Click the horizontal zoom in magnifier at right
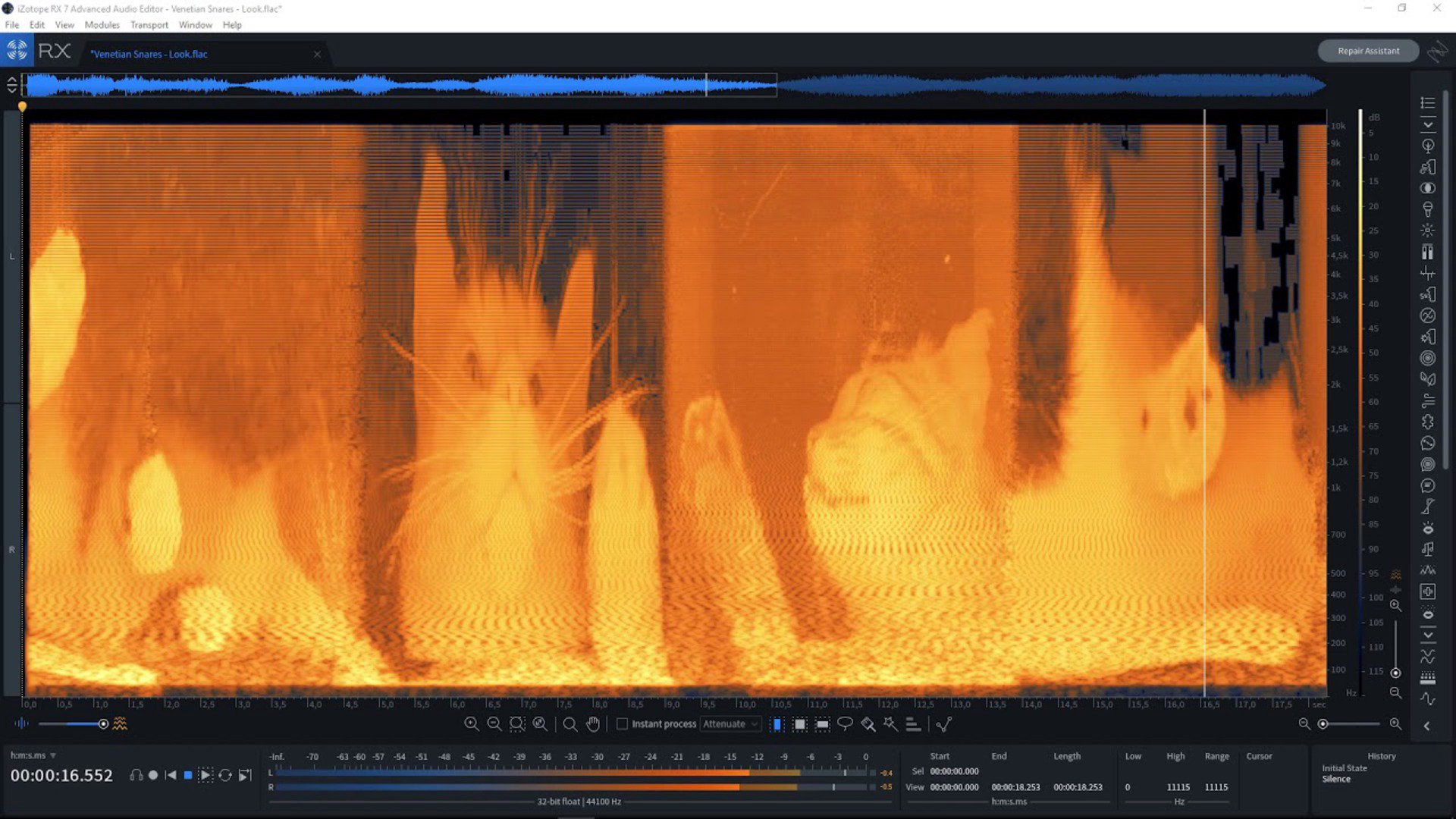The width and height of the screenshot is (1456, 819). pos(1395,724)
